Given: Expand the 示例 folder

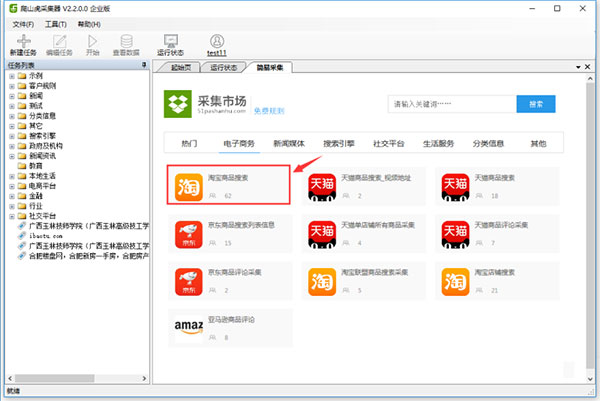Looking at the screenshot, I should click(12, 76).
